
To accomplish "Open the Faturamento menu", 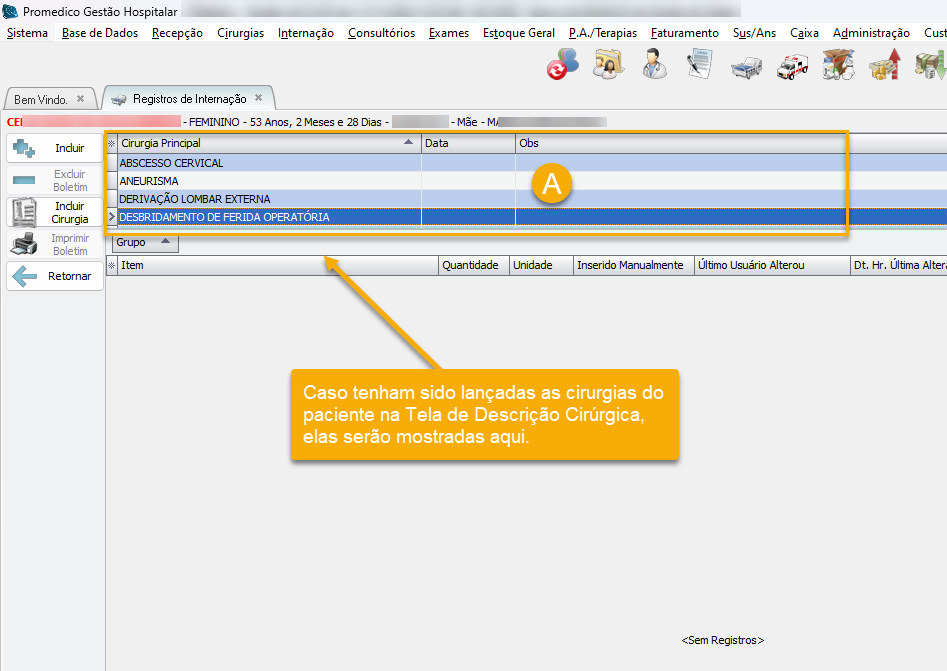I will (684, 33).
